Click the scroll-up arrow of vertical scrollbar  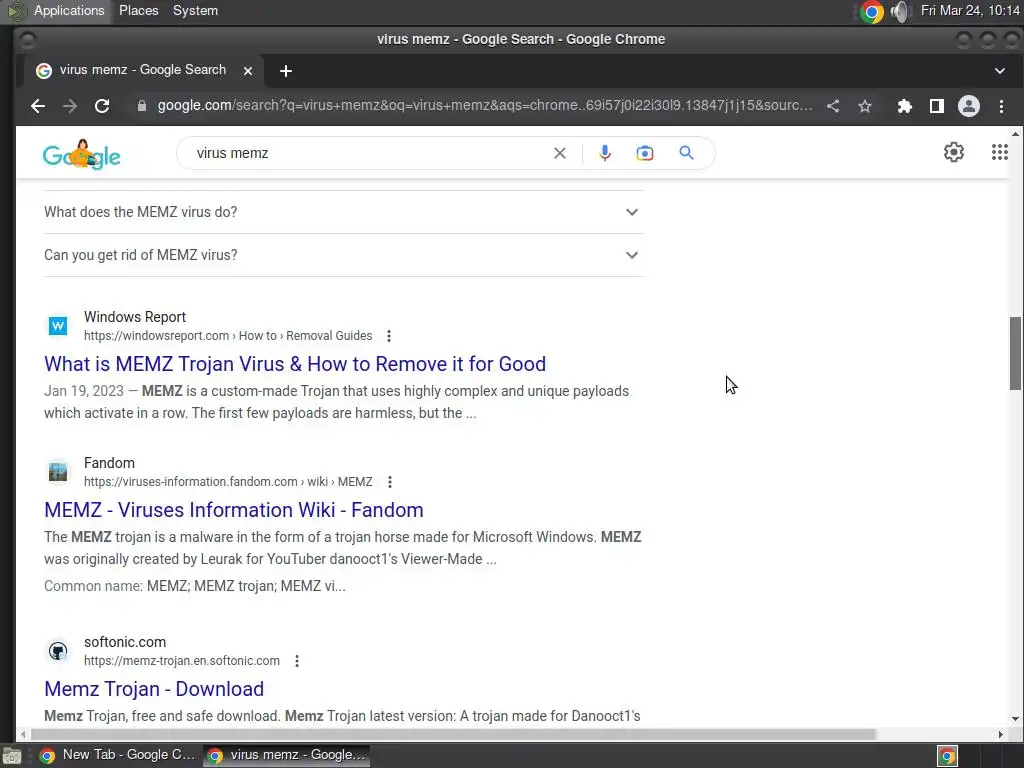coord(1015,134)
